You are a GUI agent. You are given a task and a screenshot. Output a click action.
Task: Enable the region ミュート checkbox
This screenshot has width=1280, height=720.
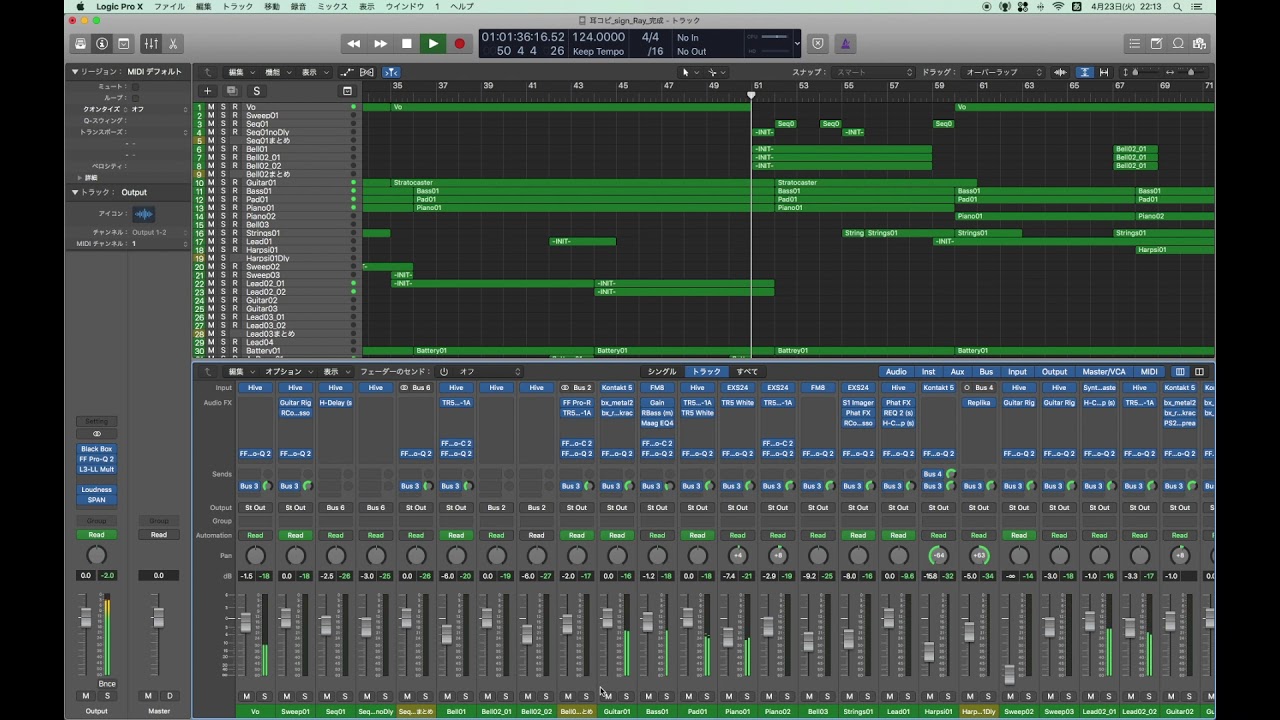[135, 87]
